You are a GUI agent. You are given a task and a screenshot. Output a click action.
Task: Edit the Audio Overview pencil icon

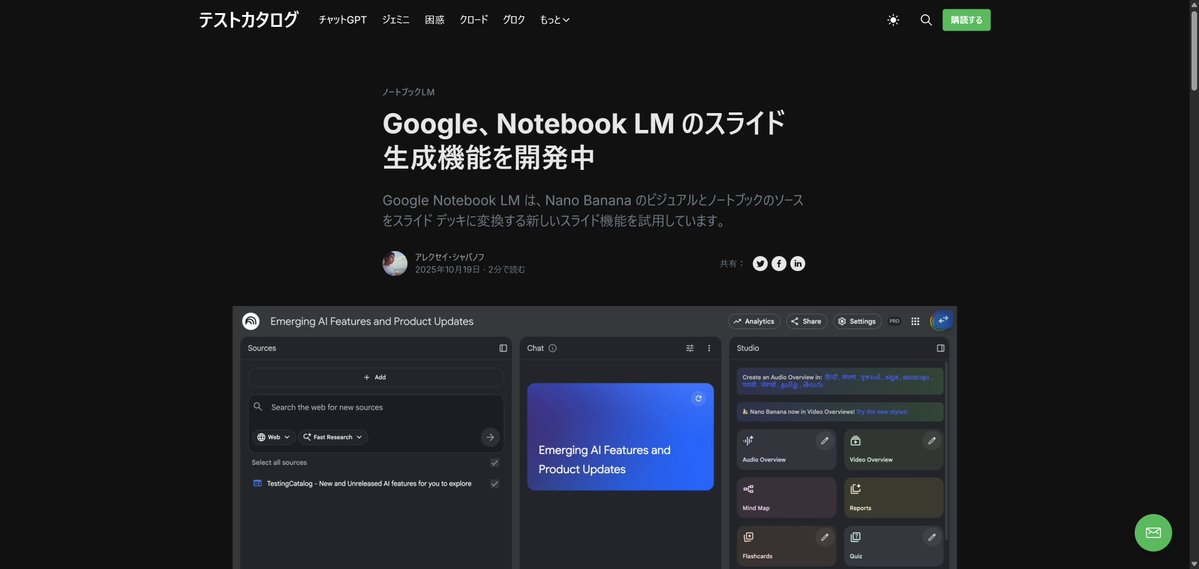coord(824,441)
